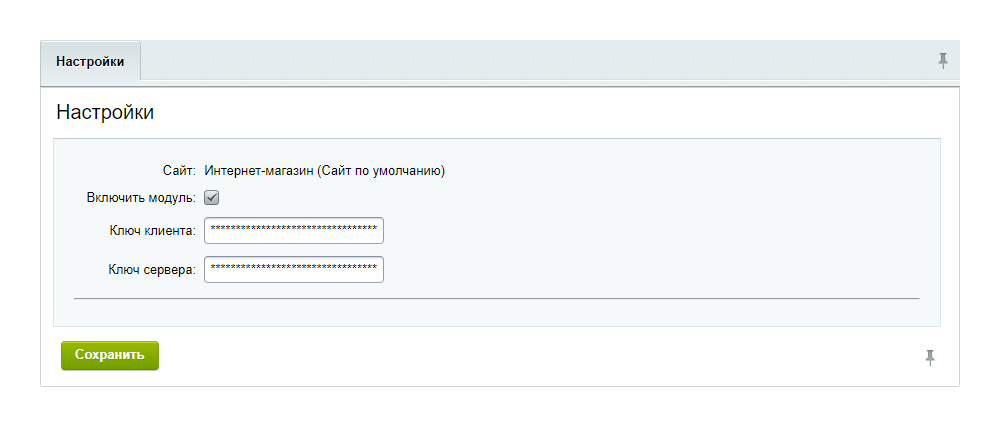This screenshot has width=1000, height=427.
Task: Click the (Сайт по умолчанию) text
Action: point(381,171)
